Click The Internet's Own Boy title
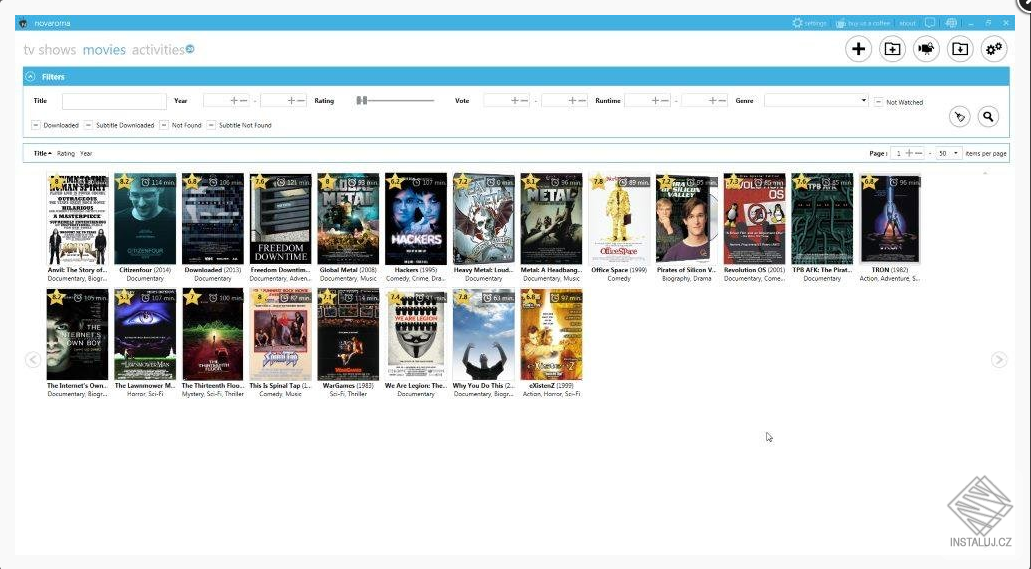The height and width of the screenshot is (569, 1031). [x=78, y=385]
